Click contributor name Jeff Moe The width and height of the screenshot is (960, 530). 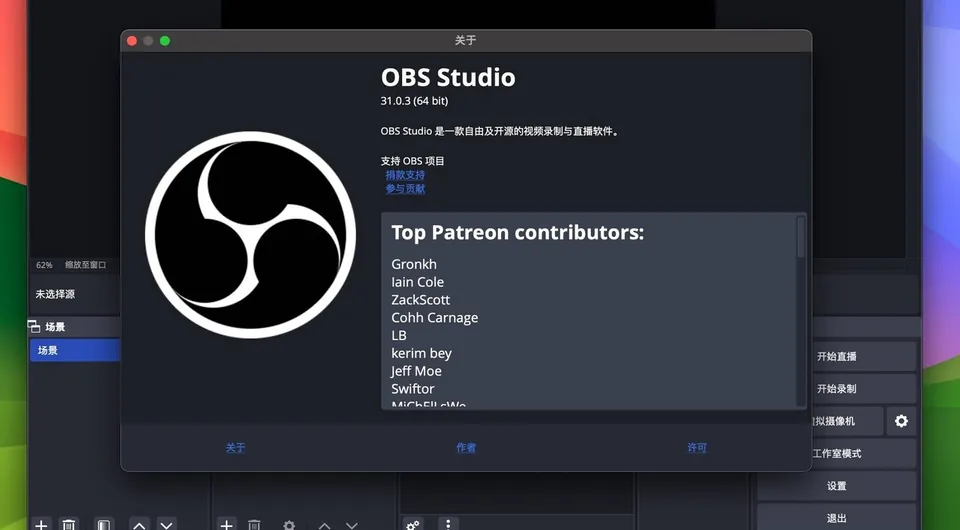pyautogui.click(x=416, y=371)
